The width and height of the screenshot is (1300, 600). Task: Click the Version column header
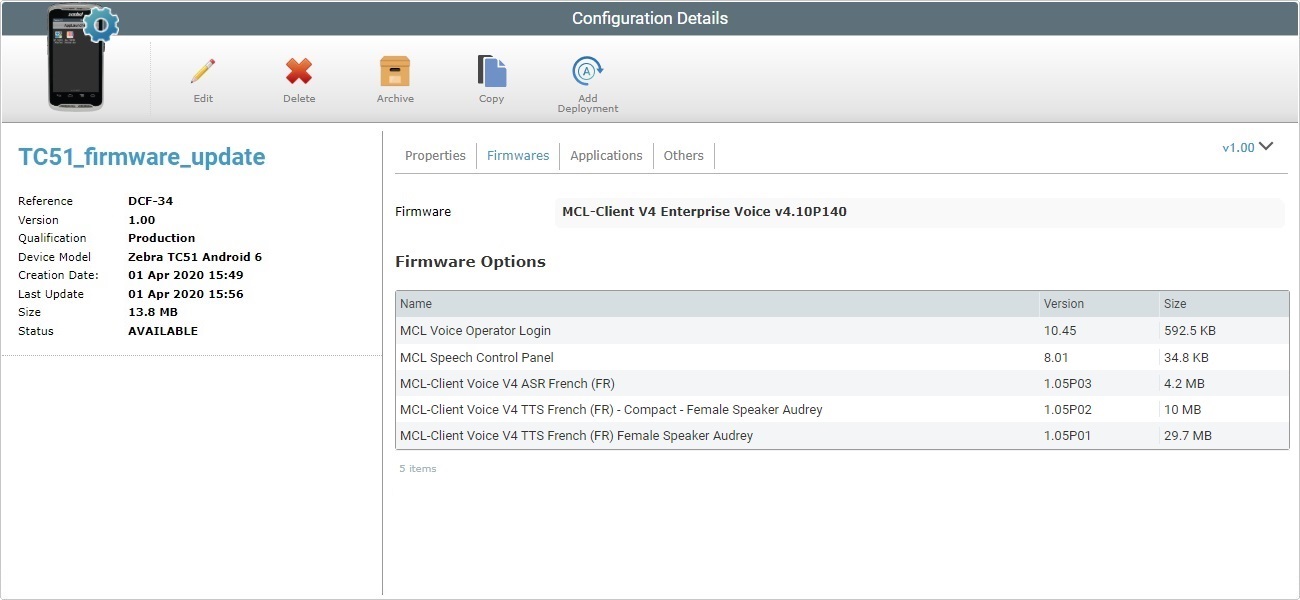tap(1062, 303)
